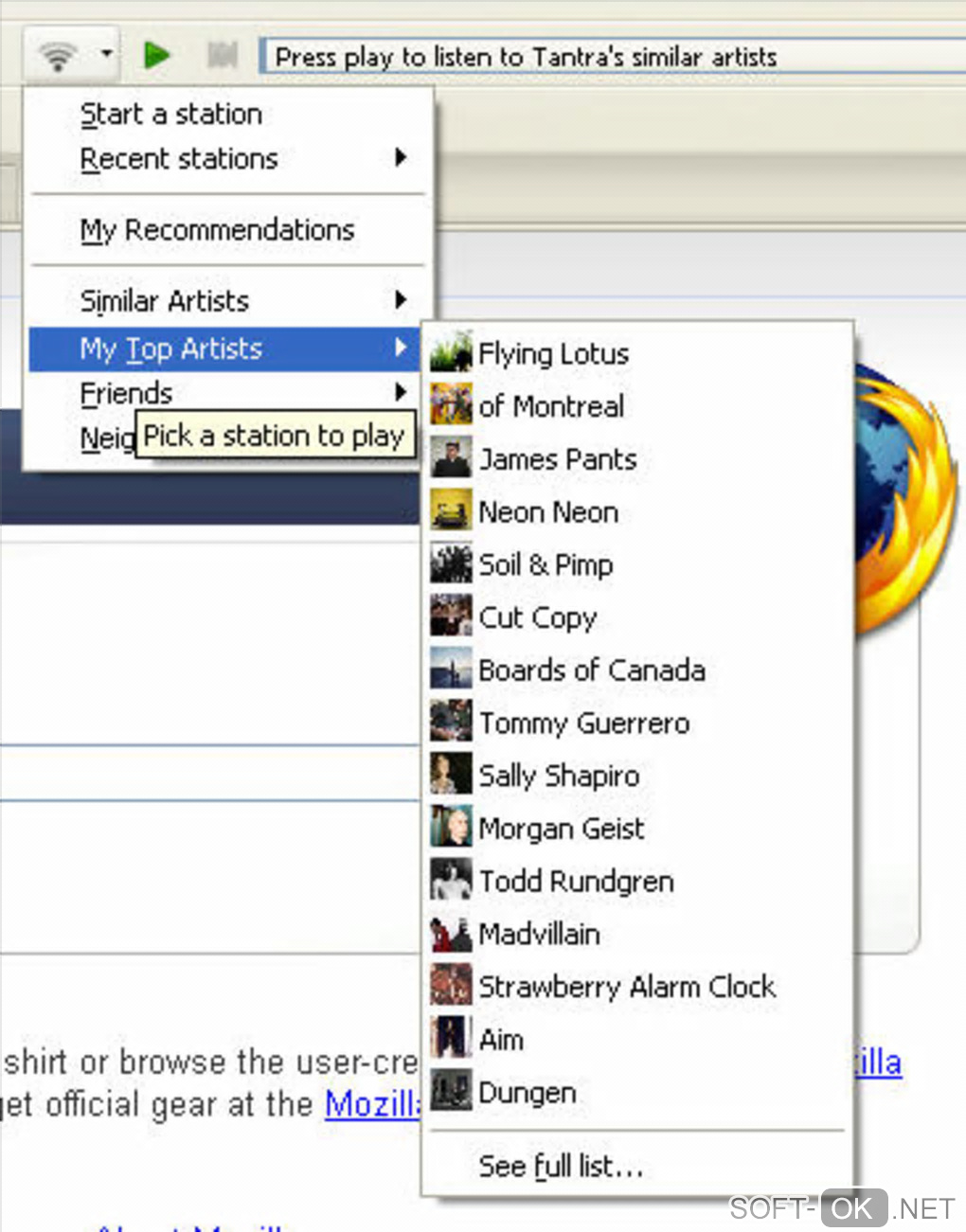The image size is (966, 1232).
Task: Play the 'Strawberry Alarm Clock' station label
Action: point(627,988)
